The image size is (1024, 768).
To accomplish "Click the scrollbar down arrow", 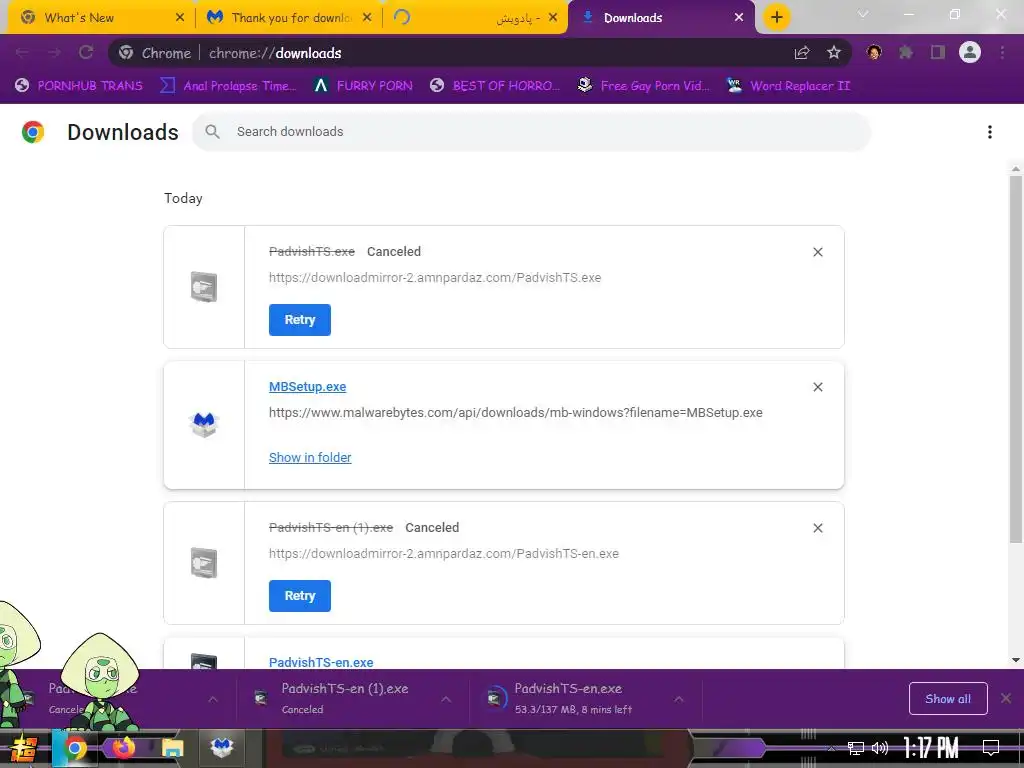I will click(x=1016, y=660).
